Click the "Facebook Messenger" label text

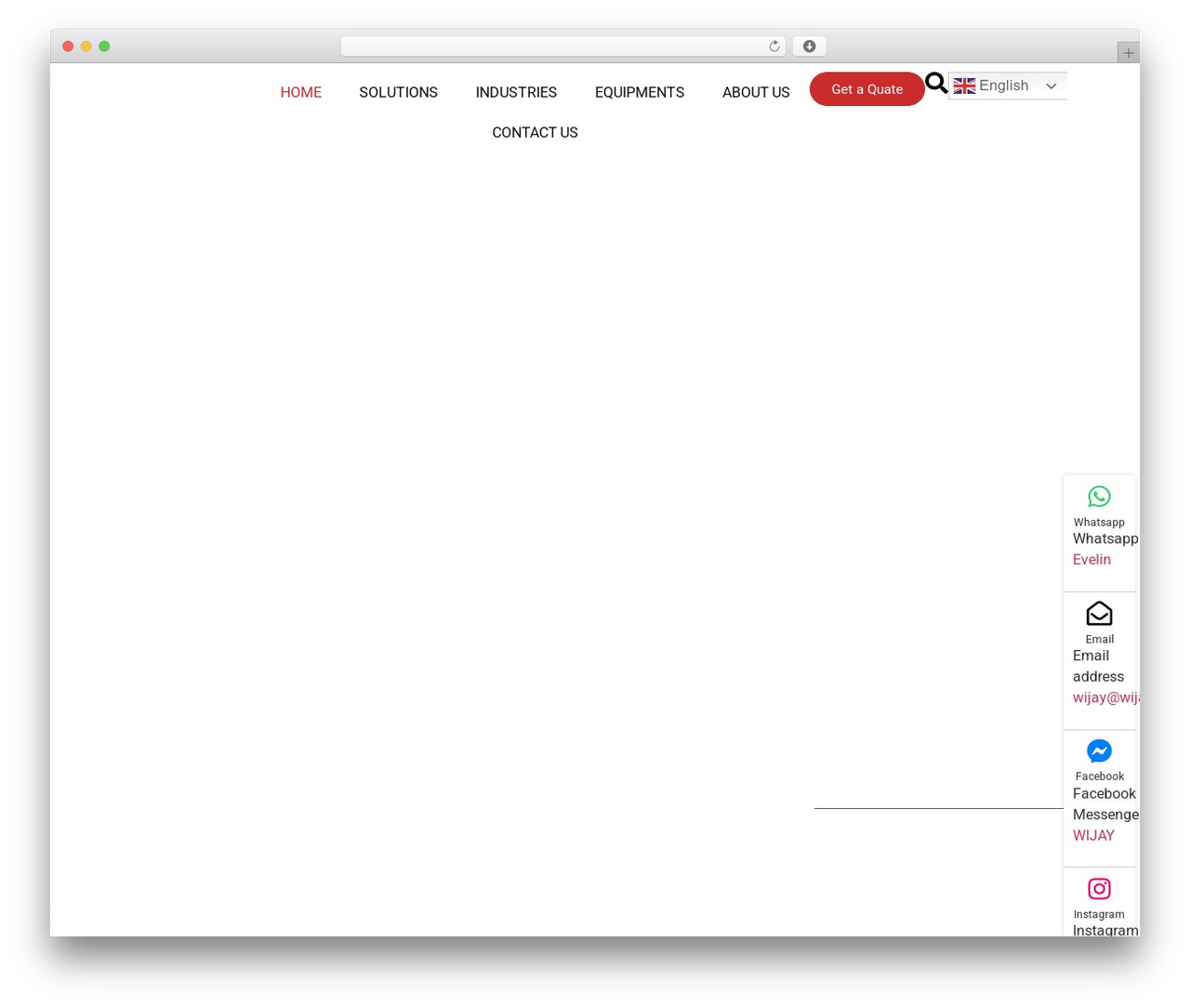point(1105,803)
